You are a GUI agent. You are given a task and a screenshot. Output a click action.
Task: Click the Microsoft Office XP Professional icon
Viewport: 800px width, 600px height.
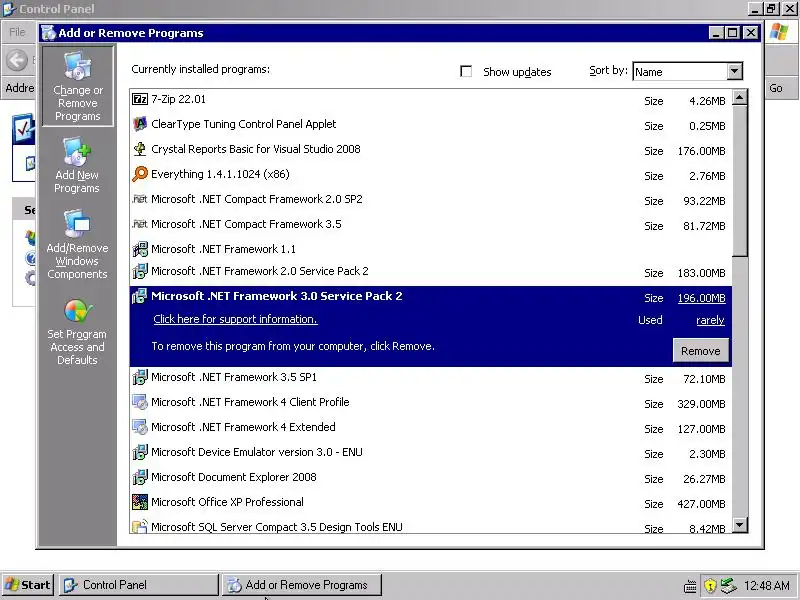tap(140, 502)
